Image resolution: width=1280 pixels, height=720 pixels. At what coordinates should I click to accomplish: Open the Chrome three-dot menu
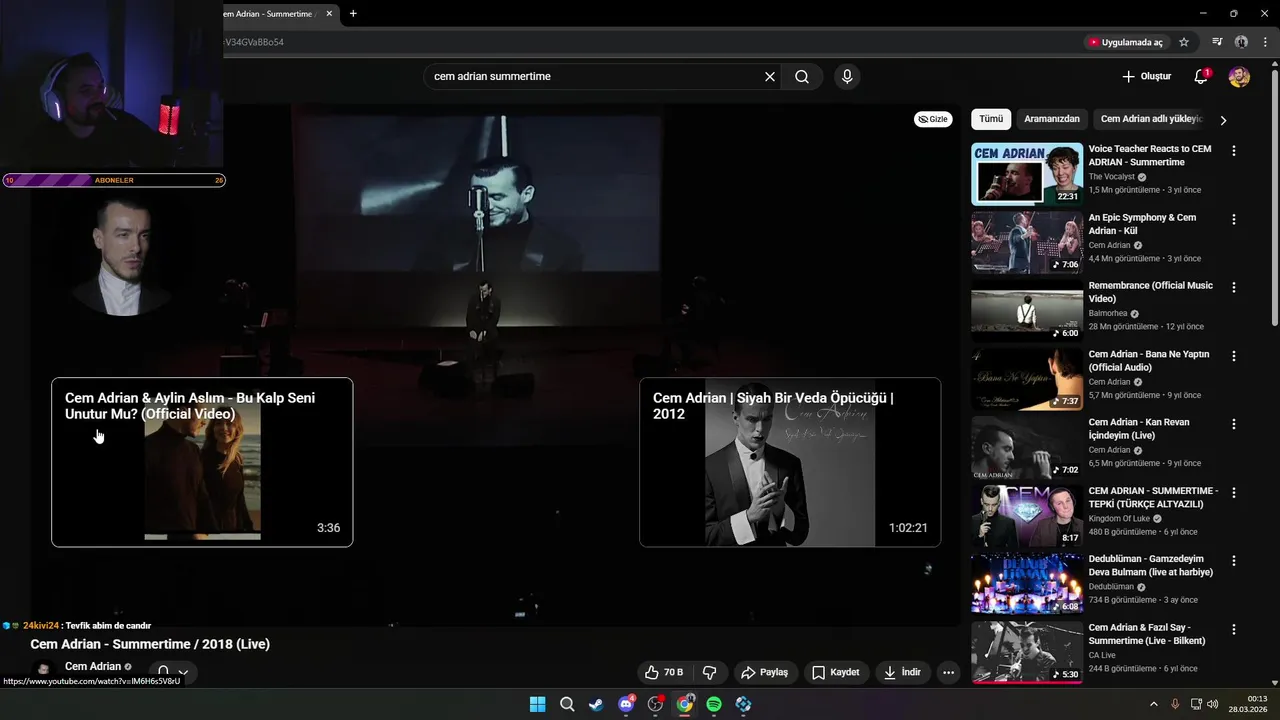point(1265,42)
